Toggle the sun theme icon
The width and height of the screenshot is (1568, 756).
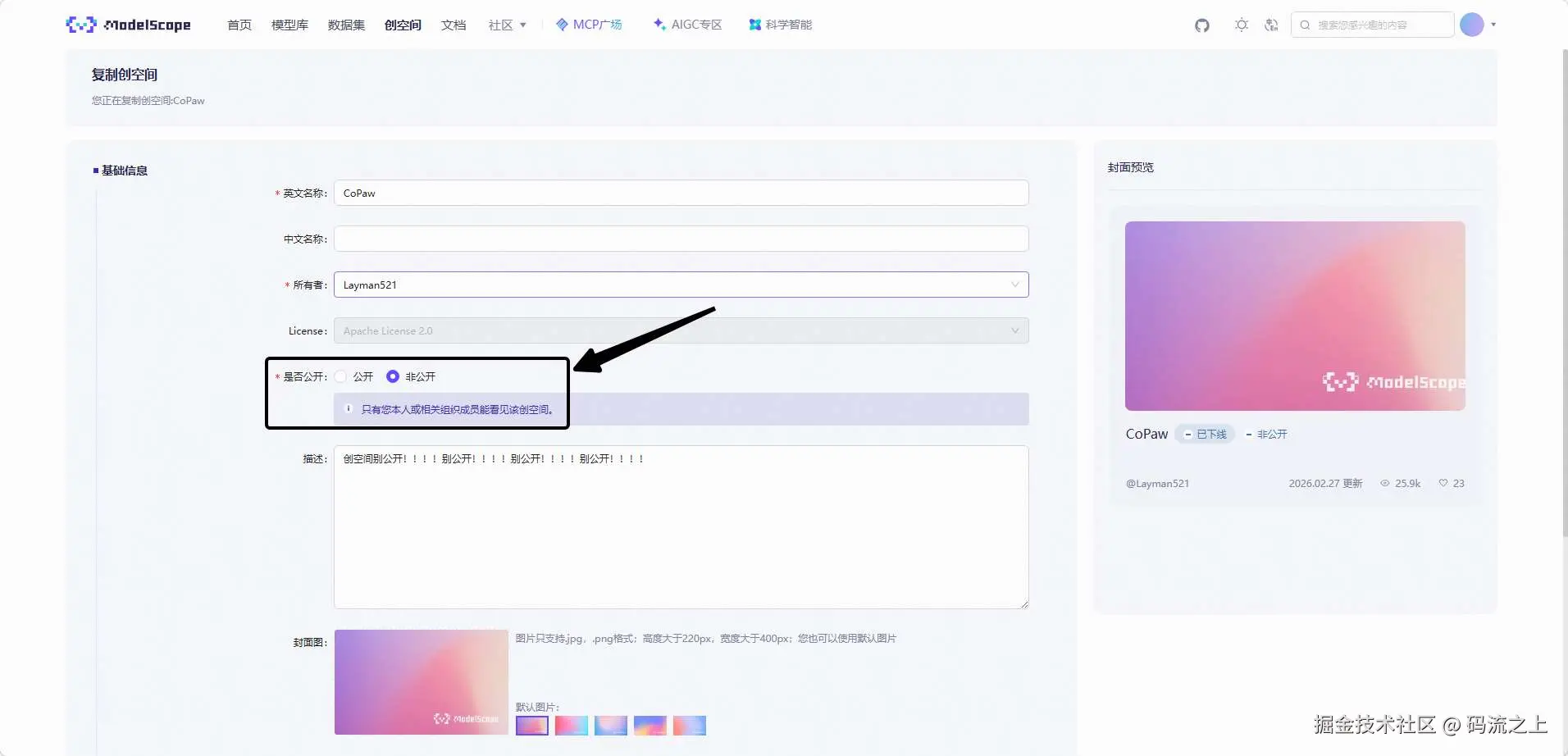[x=1242, y=25]
